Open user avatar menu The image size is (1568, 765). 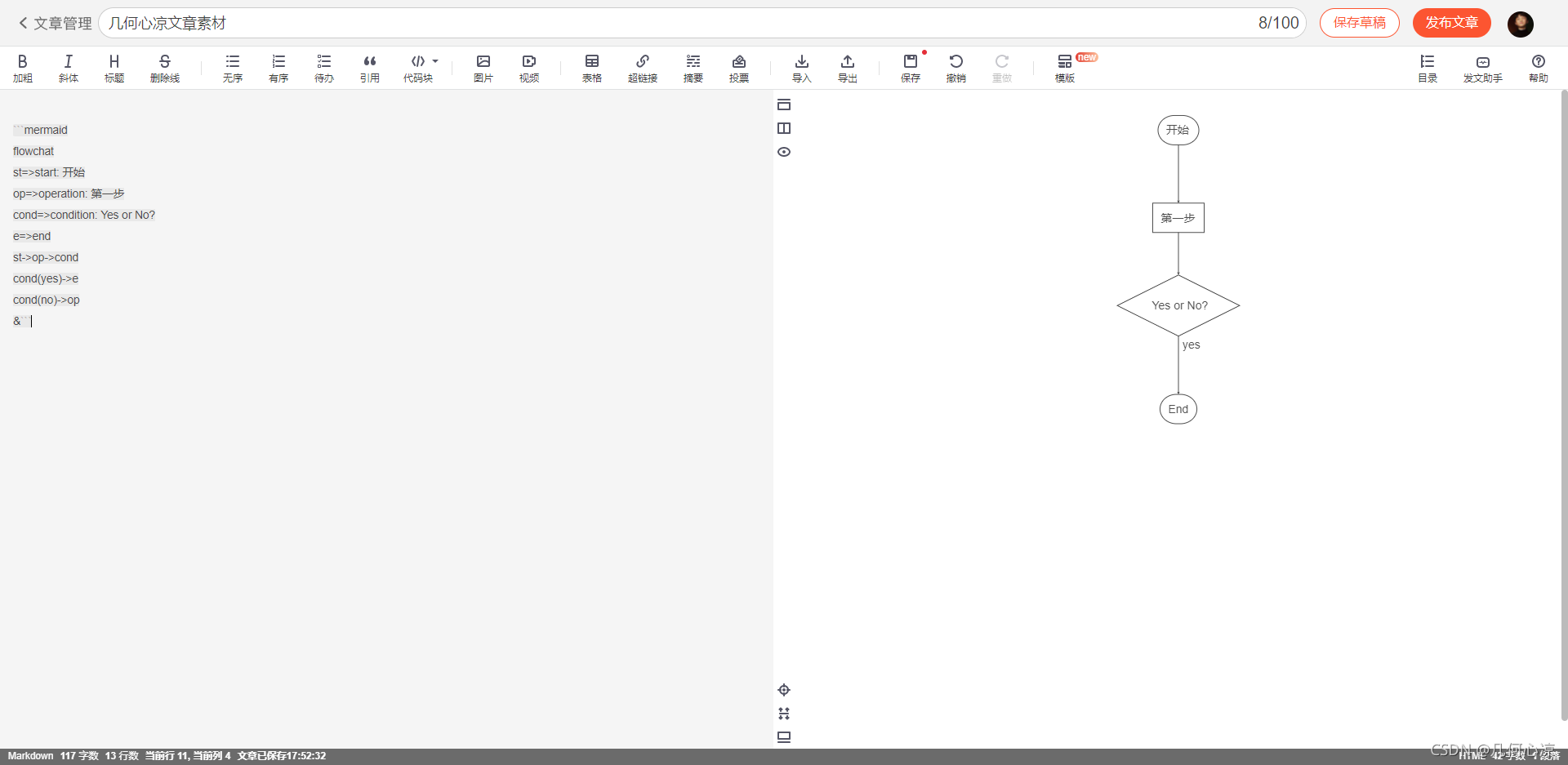click(1521, 24)
